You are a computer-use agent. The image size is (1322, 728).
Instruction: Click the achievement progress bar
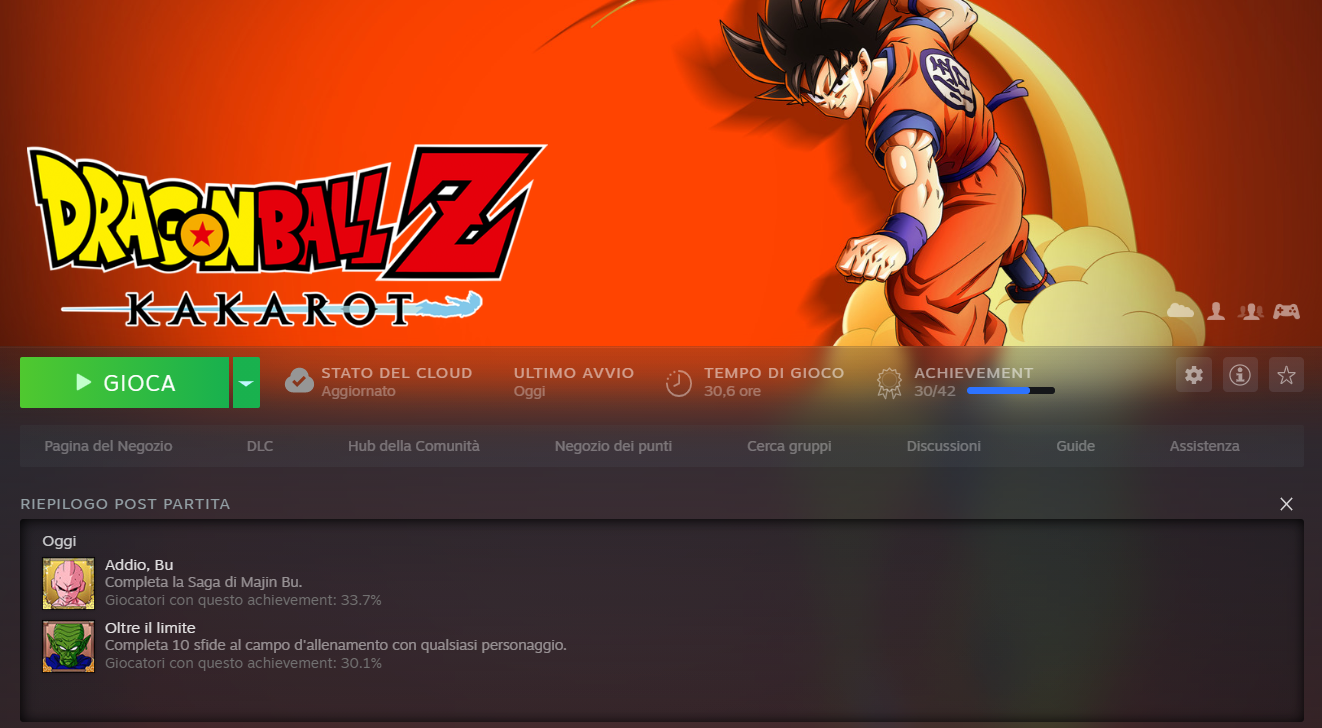(1010, 391)
